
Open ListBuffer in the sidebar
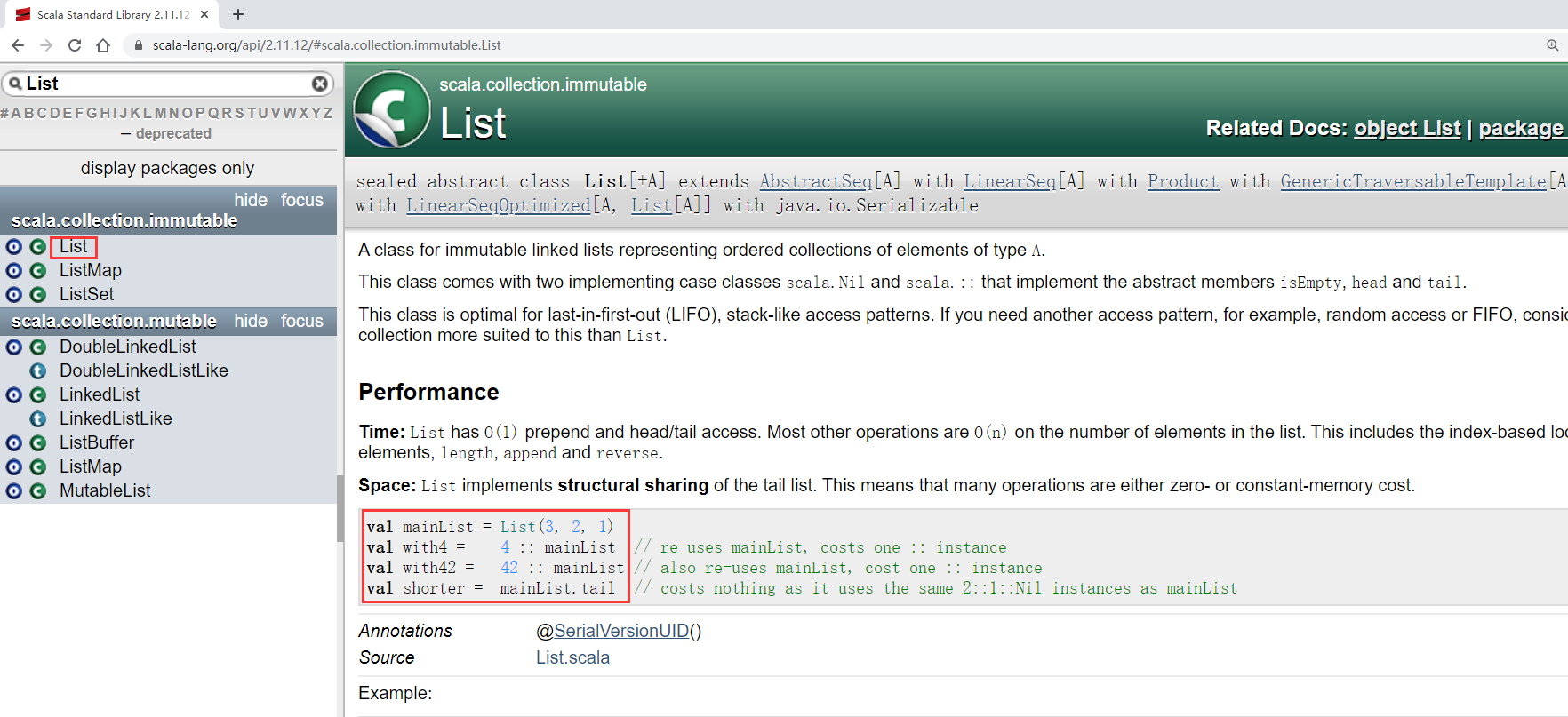tap(97, 442)
